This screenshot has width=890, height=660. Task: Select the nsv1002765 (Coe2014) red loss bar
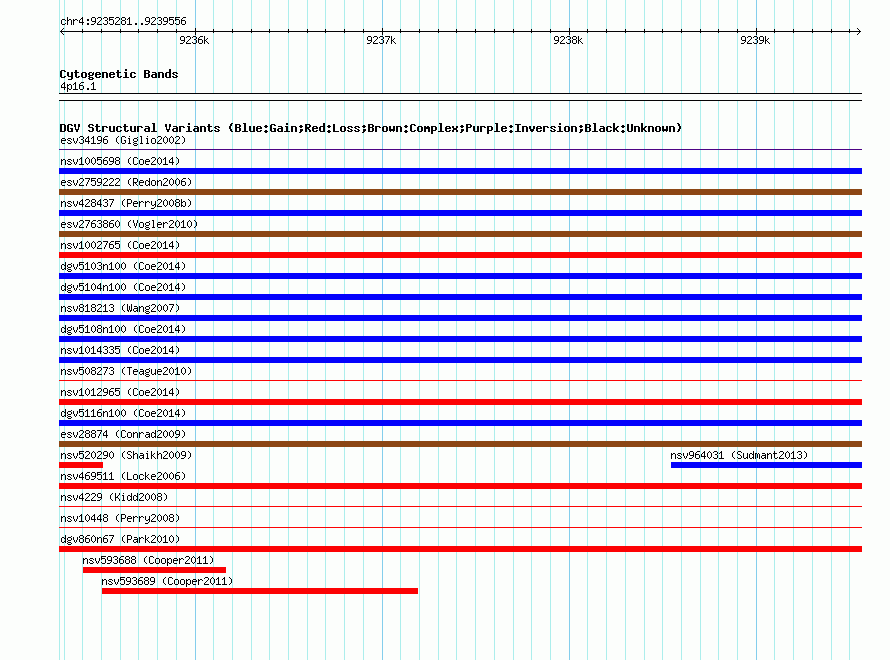click(460, 255)
